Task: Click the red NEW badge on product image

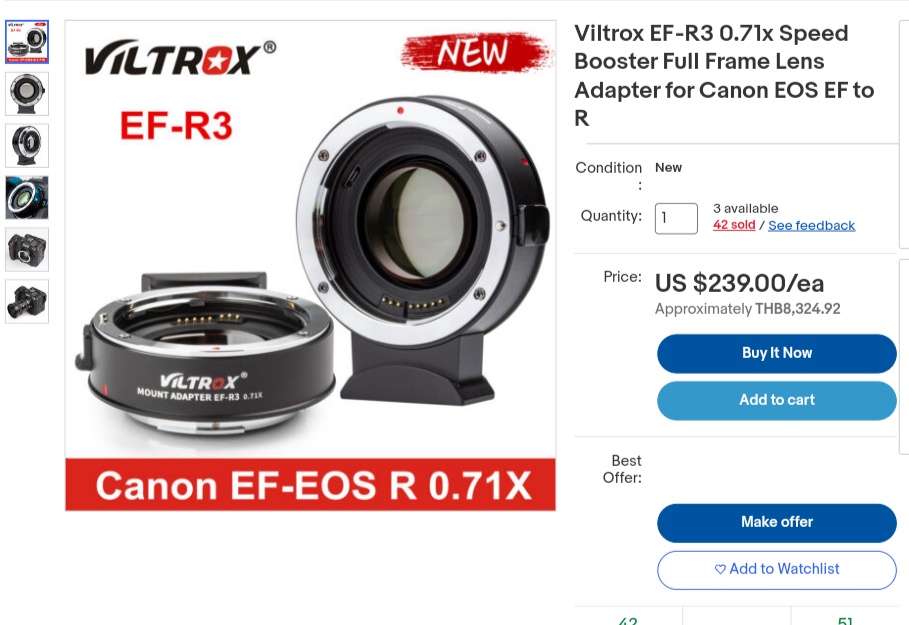Action: [x=475, y=52]
